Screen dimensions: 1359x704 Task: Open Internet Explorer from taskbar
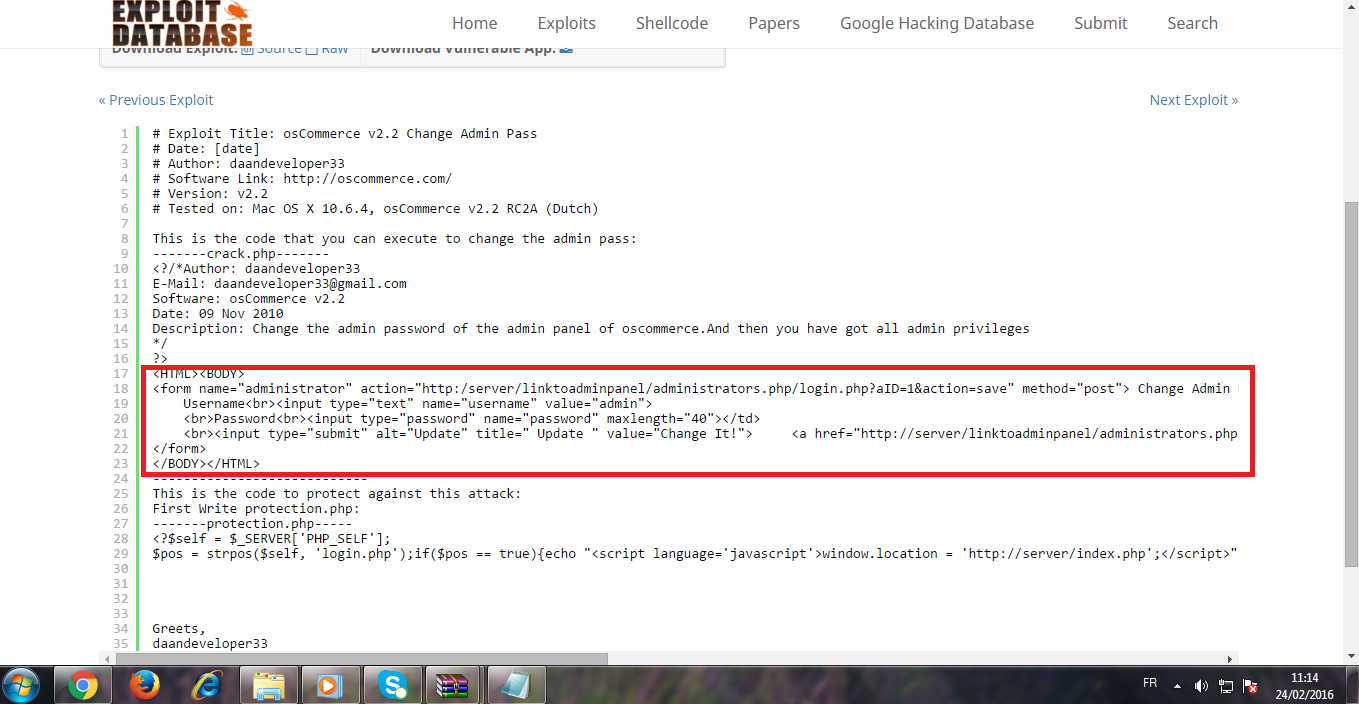(207, 686)
